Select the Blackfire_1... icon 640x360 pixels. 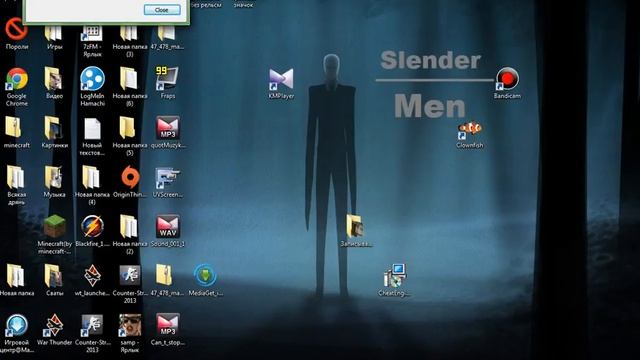pos(92,227)
